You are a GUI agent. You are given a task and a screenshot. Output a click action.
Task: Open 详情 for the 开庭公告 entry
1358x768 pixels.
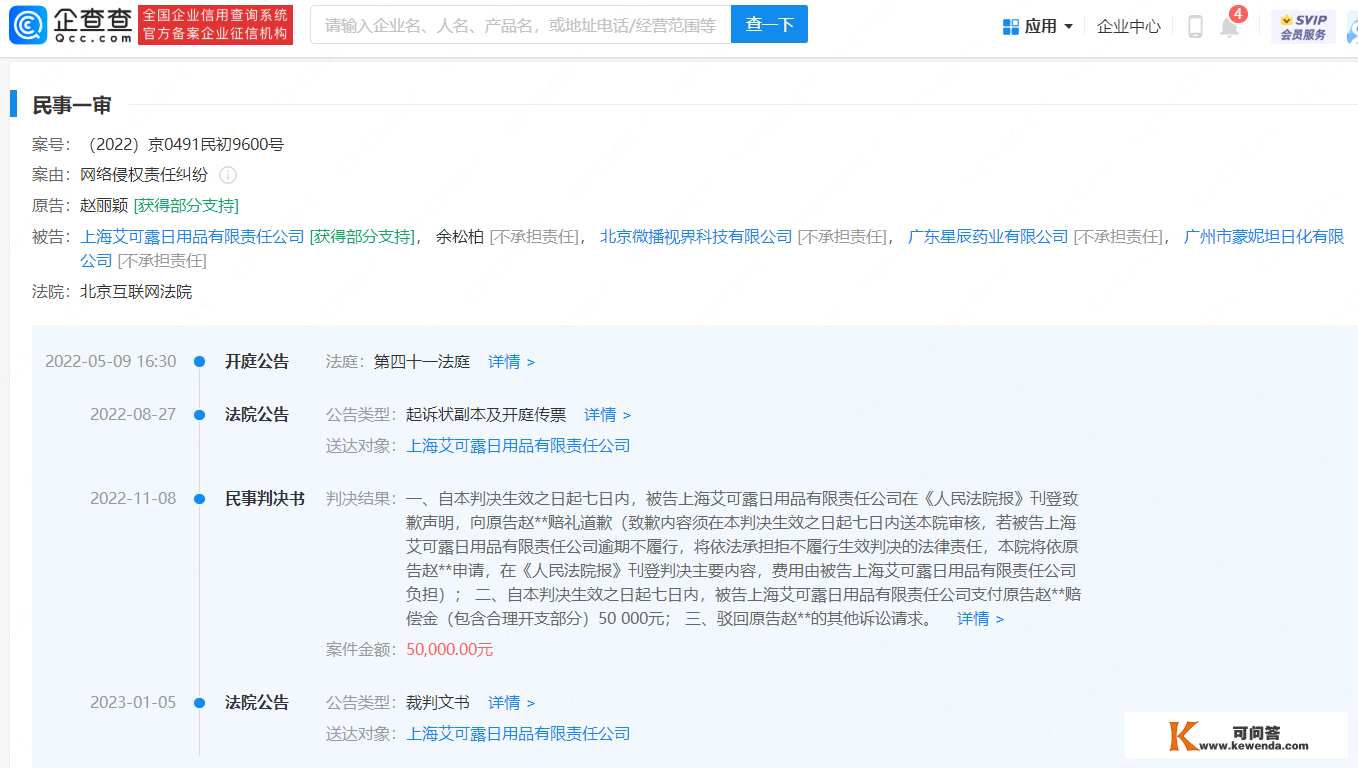pyautogui.click(x=511, y=362)
